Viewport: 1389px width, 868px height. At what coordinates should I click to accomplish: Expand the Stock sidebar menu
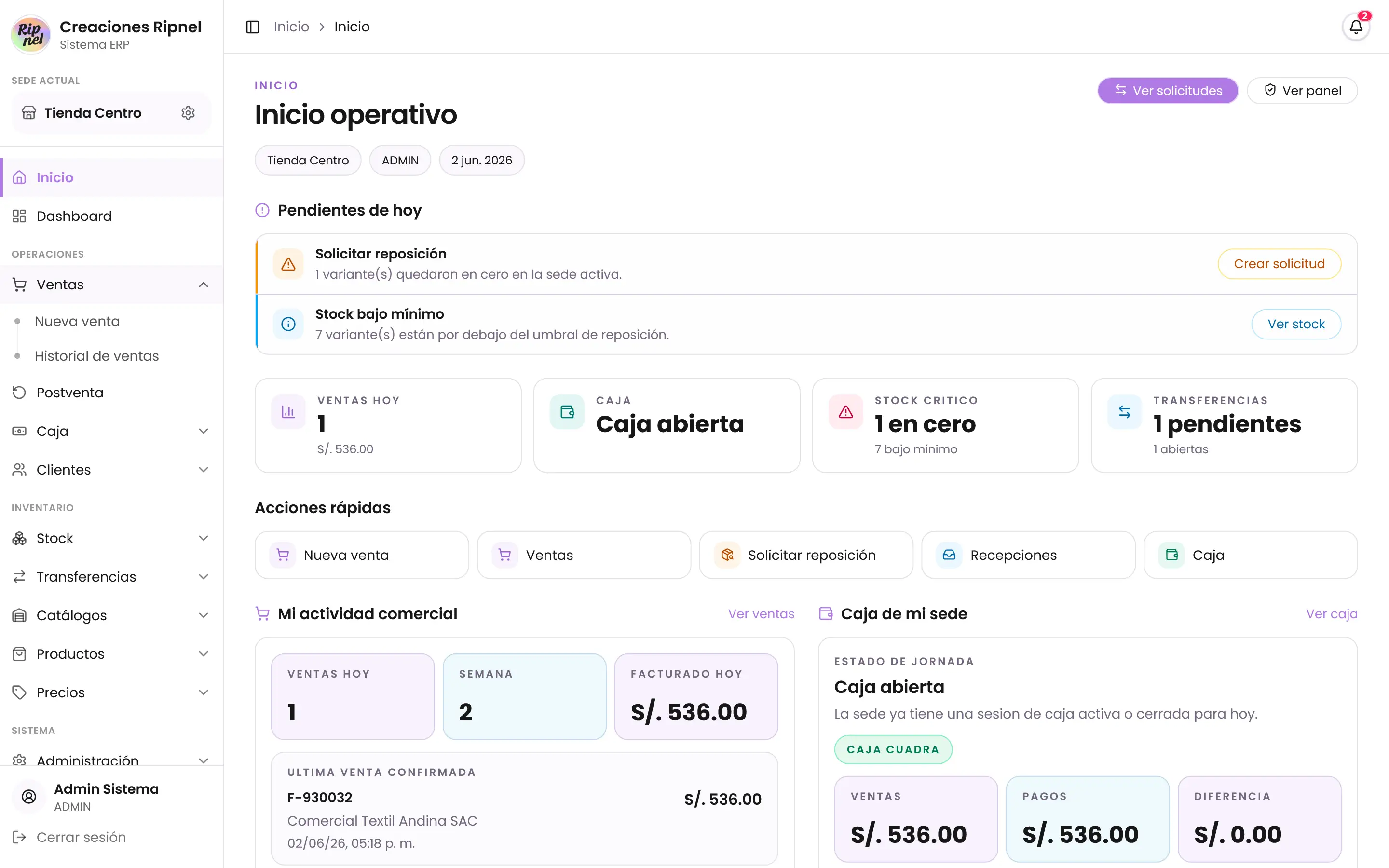point(203,538)
